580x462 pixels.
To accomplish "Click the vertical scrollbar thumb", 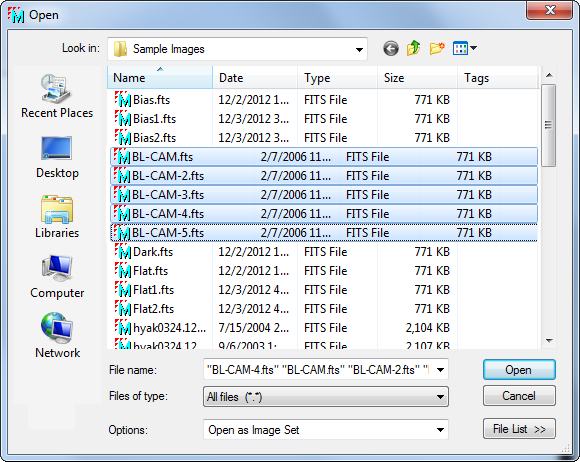I will pyautogui.click(x=549, y=125).
